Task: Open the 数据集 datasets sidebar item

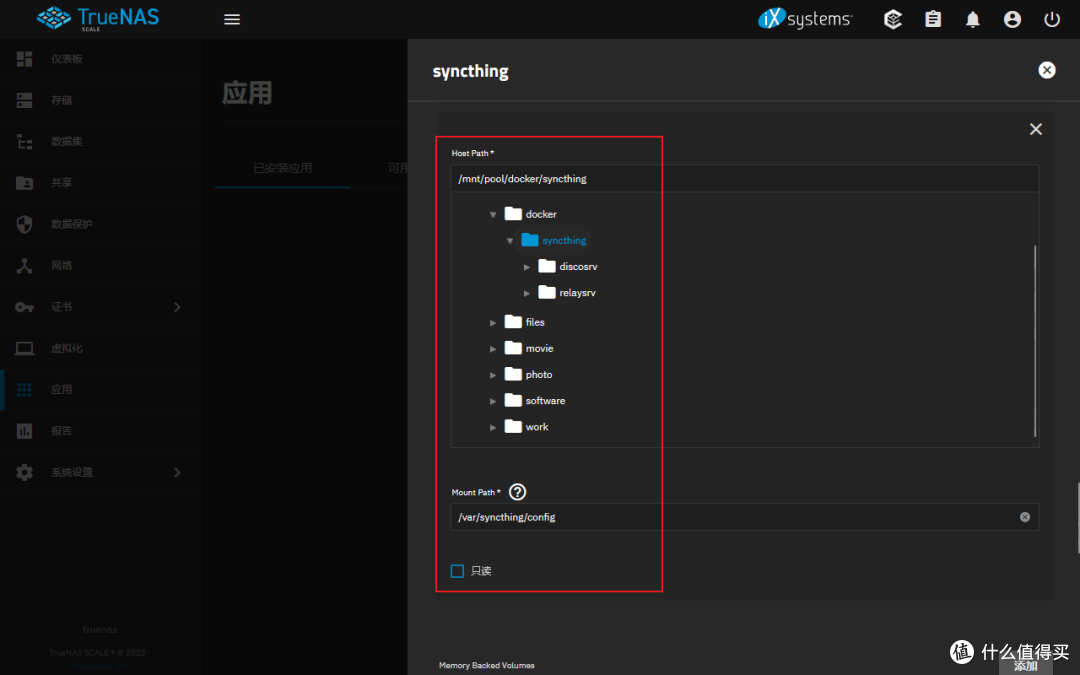Action: [100, 141]
